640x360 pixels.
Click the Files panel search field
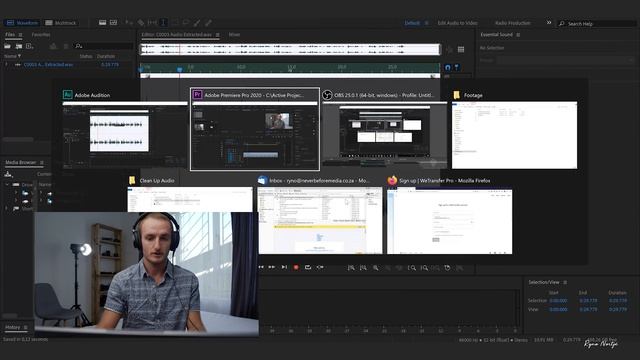(104, 46)
